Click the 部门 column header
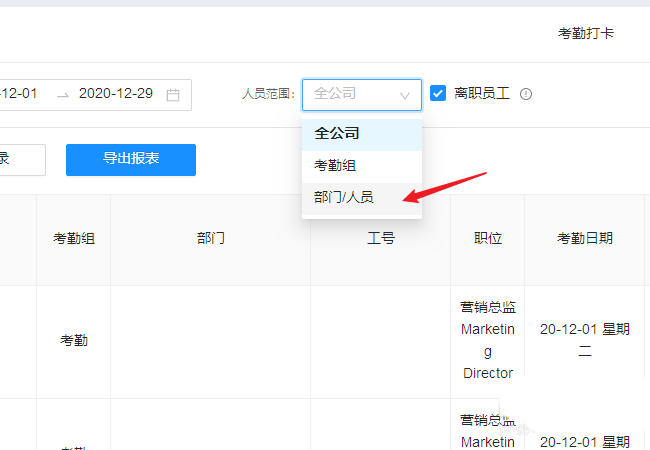The width and height of the screenshot is (650, 450). (x=210, y=239)
